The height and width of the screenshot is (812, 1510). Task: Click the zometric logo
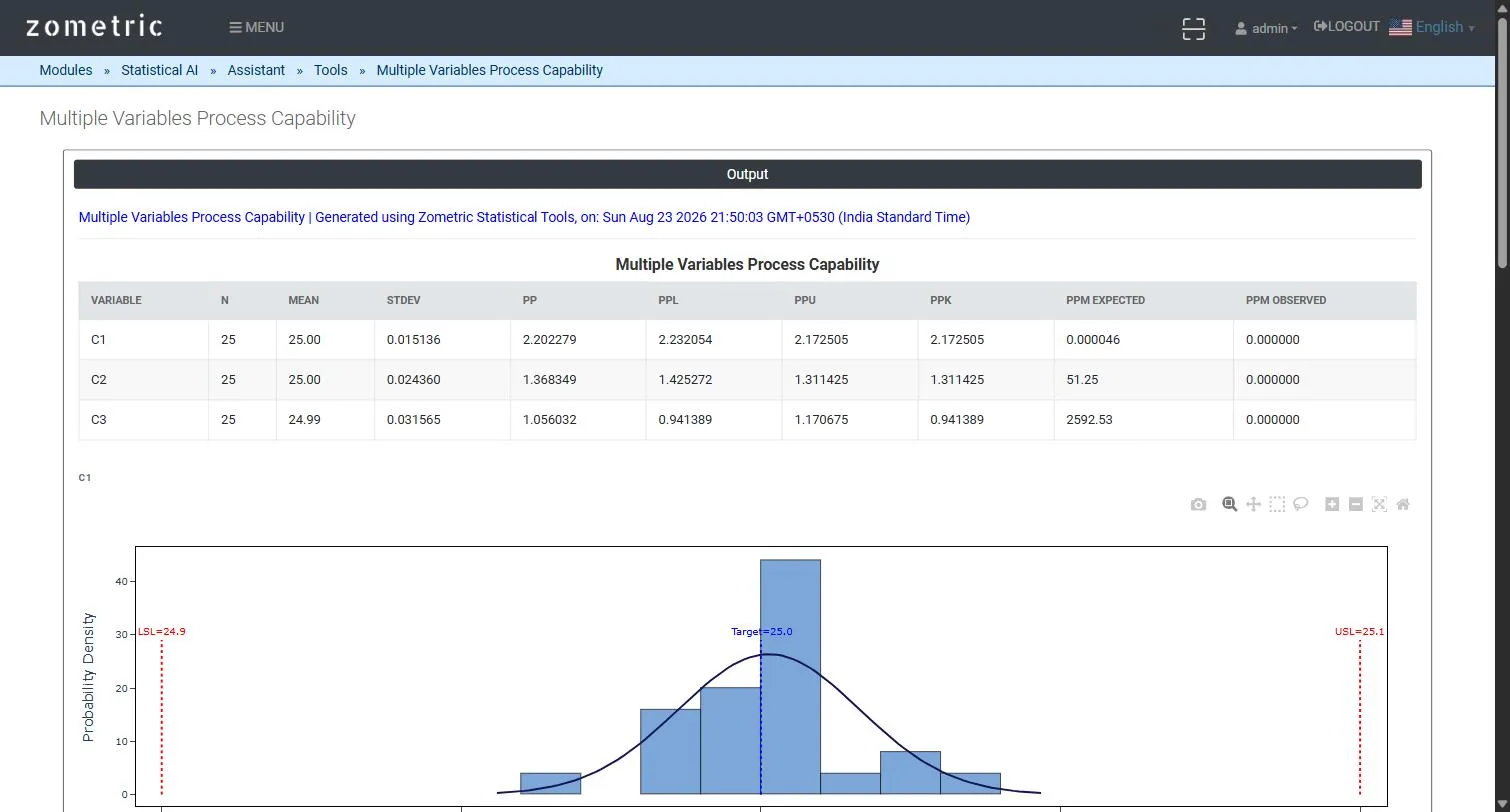click(94, 27)
